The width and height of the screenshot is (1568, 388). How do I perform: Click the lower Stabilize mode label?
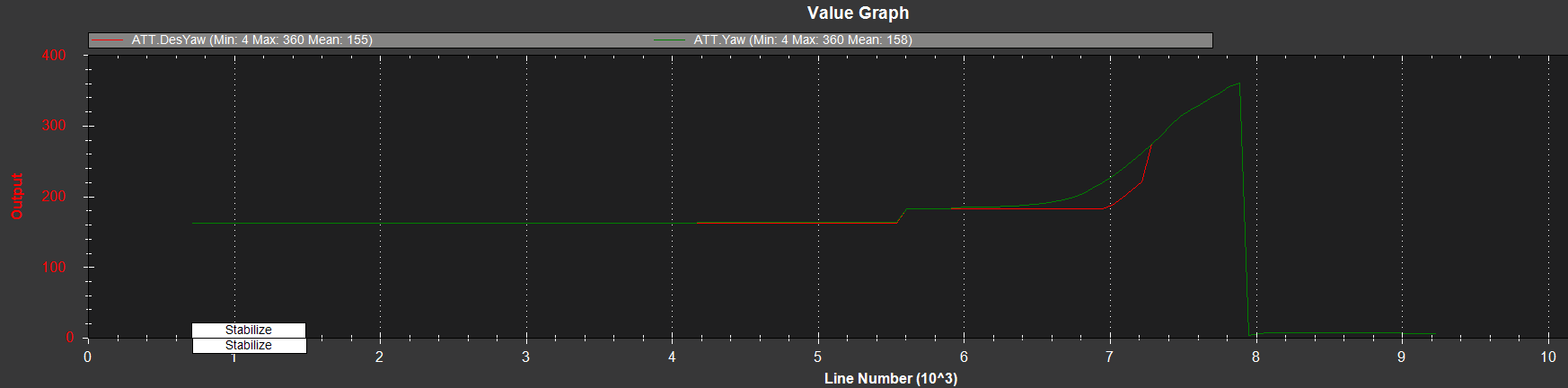point(249,346)
